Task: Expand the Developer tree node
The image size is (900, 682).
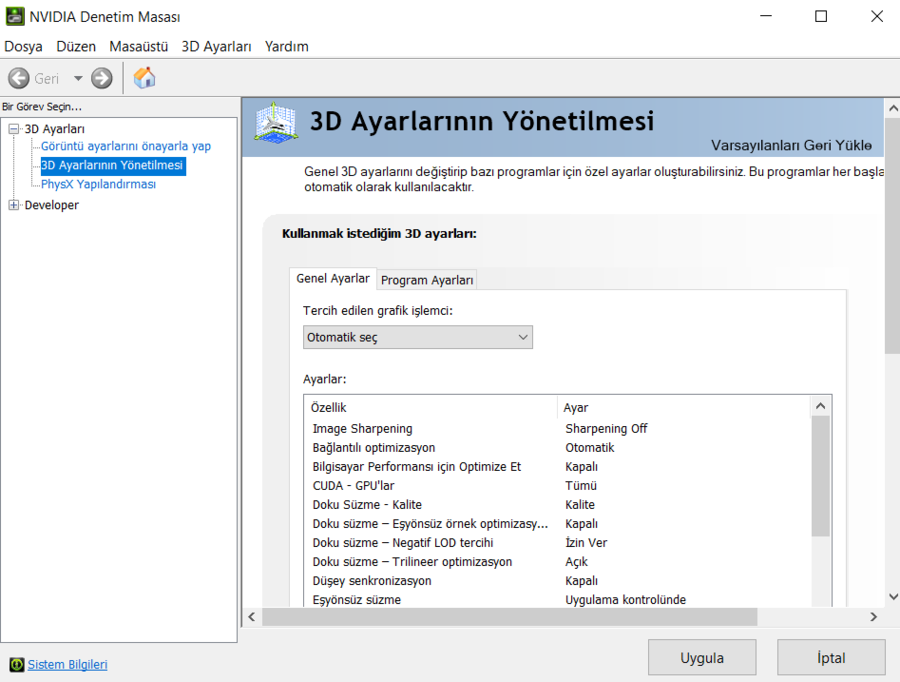Action: [x=14, y=205]
